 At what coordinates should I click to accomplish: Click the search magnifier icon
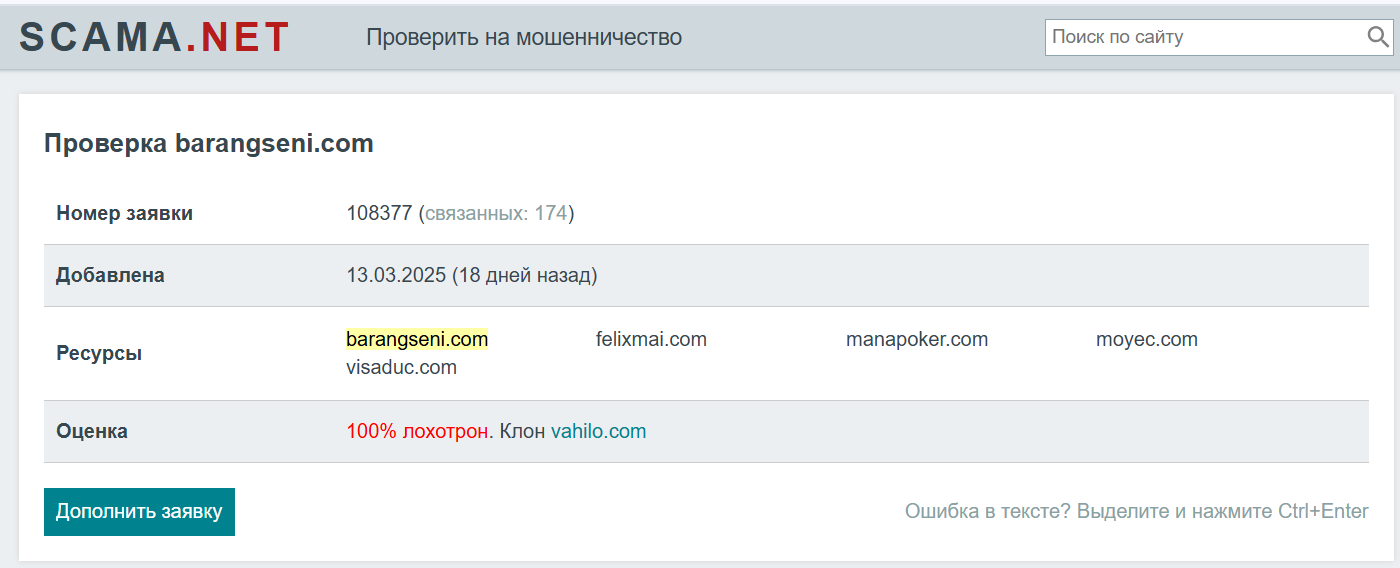click(1377, 37)
